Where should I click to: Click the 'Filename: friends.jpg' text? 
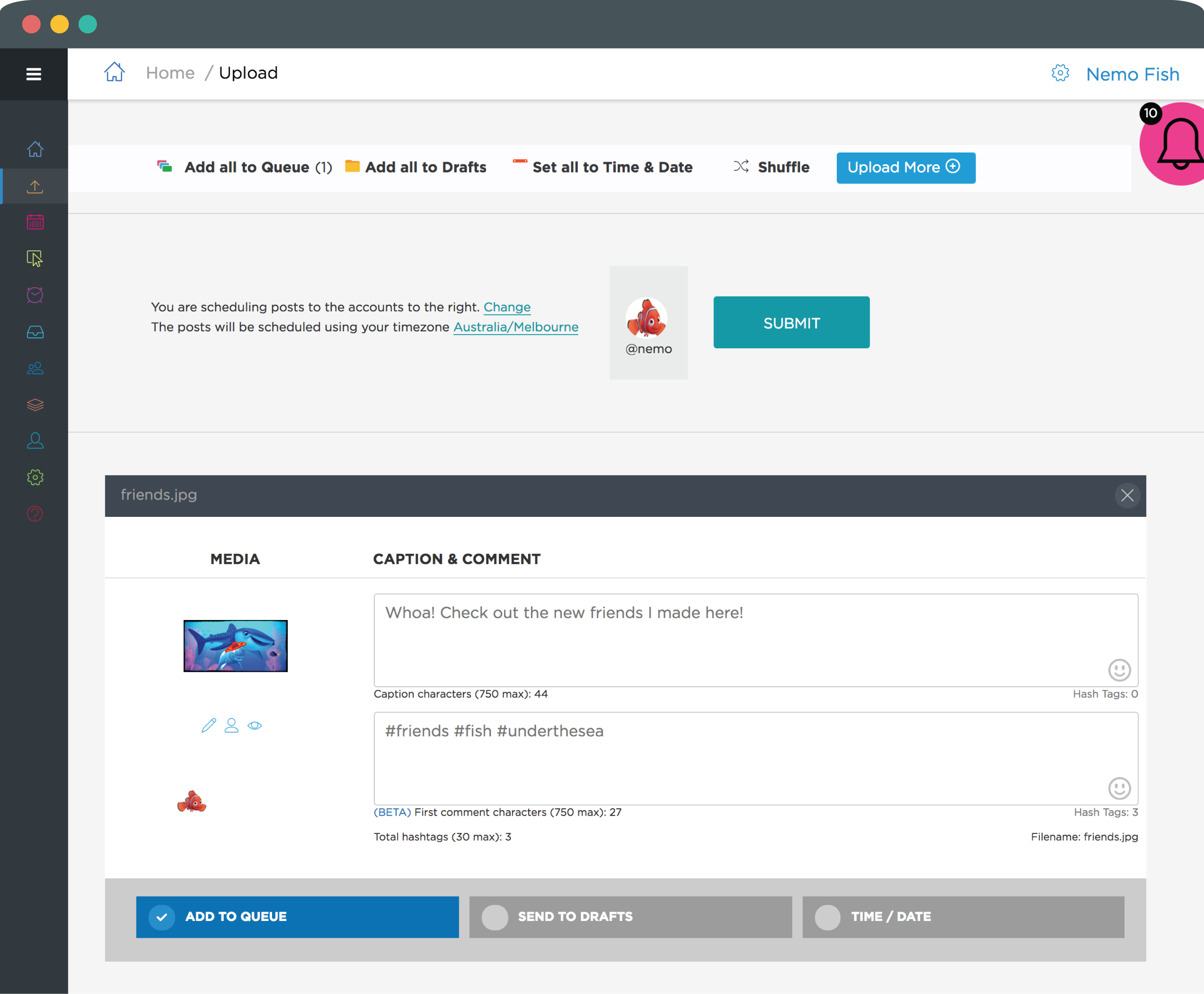coord(1084,837)
